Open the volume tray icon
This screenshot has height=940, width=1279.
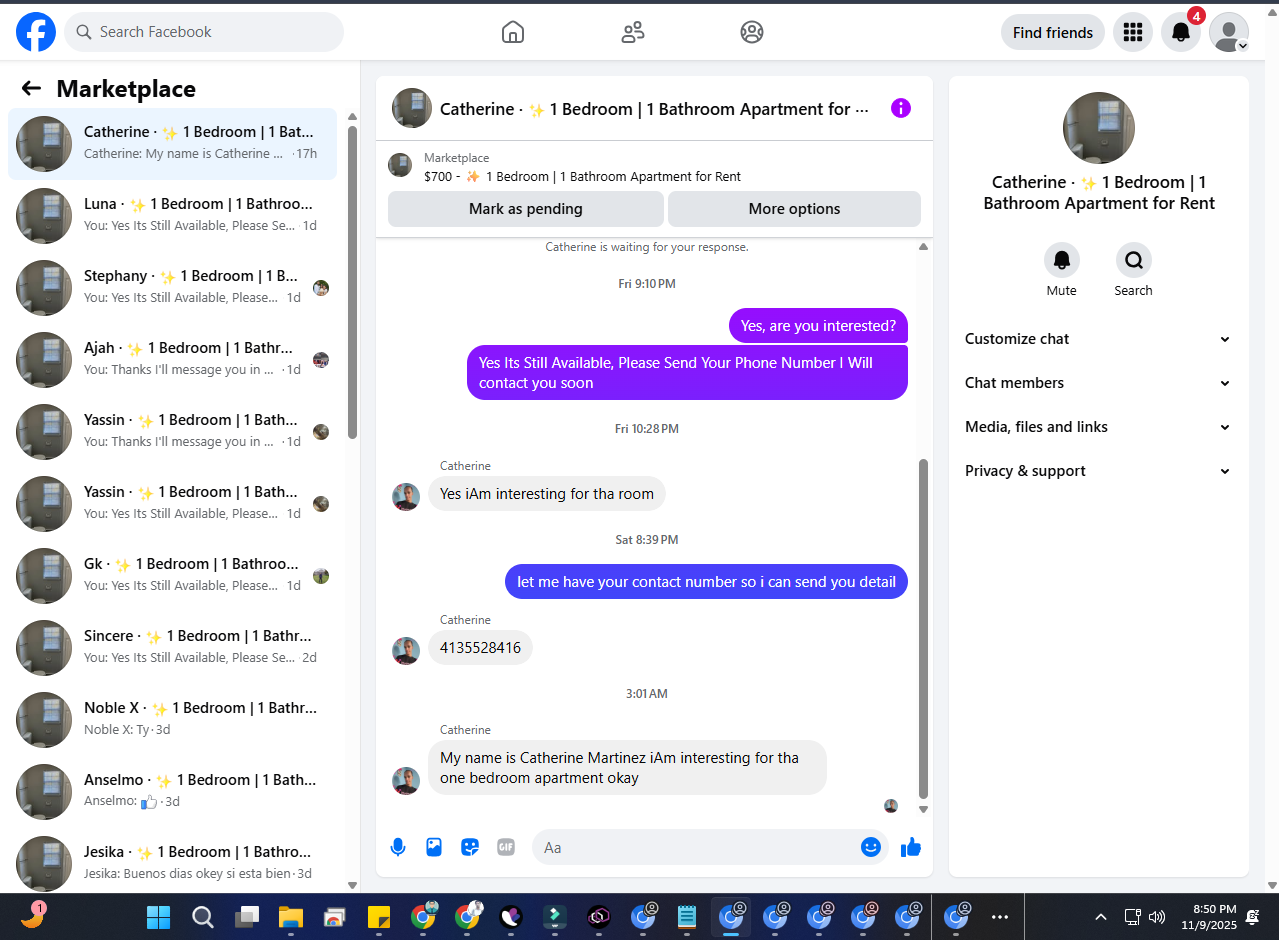pos(1157,917)
